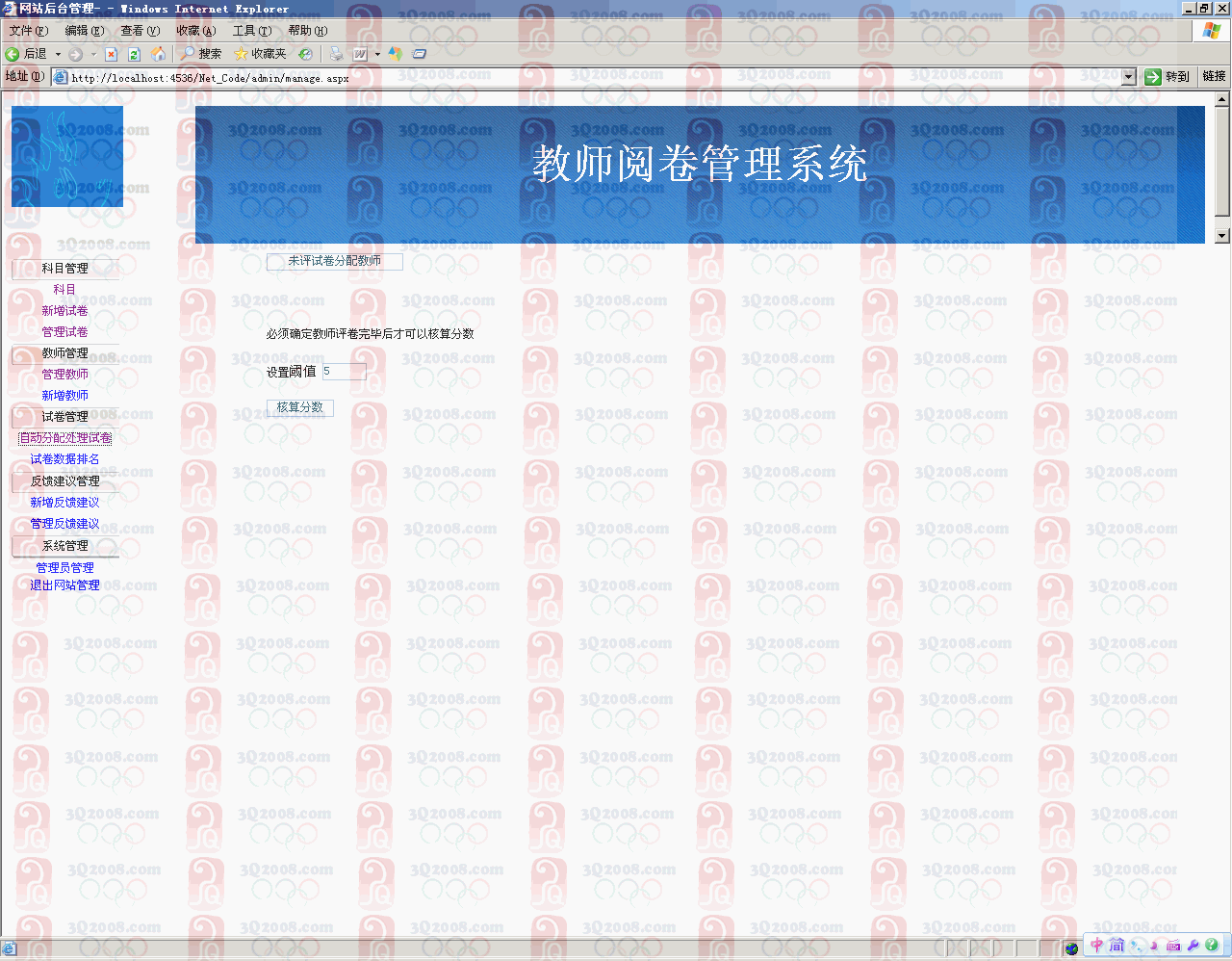This screenshot has height=961, width=1232.
Task: Select 科目管理 section header
Action: (64, 269)
